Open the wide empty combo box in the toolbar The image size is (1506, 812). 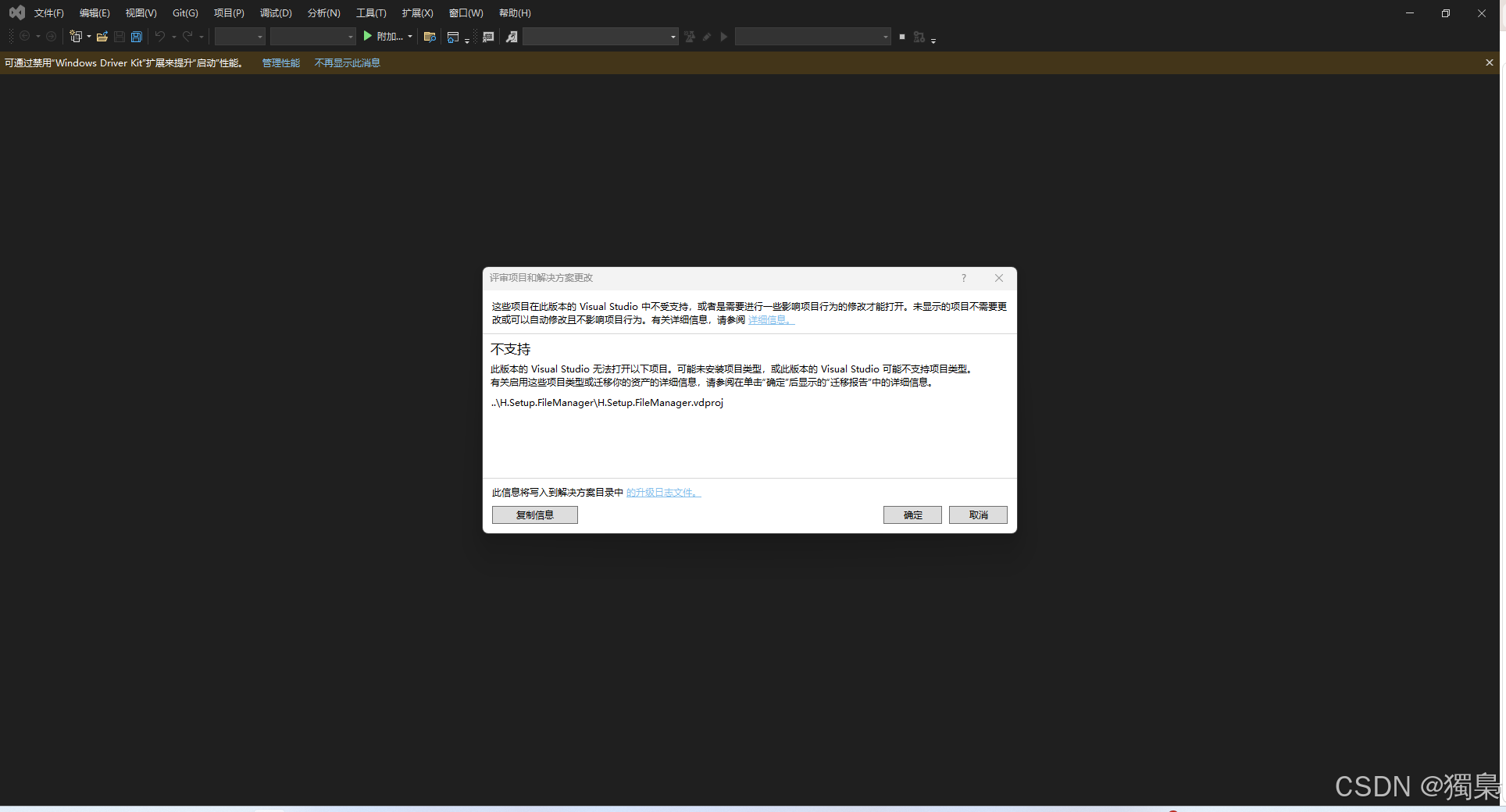[600, 37]
